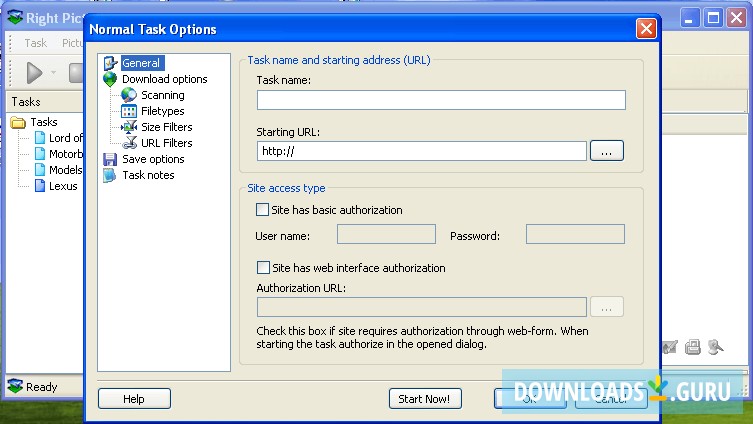The width and height of the screenshot is (753, 424).
Task: Click the Motorb task document icon
Action: [40, 154]
